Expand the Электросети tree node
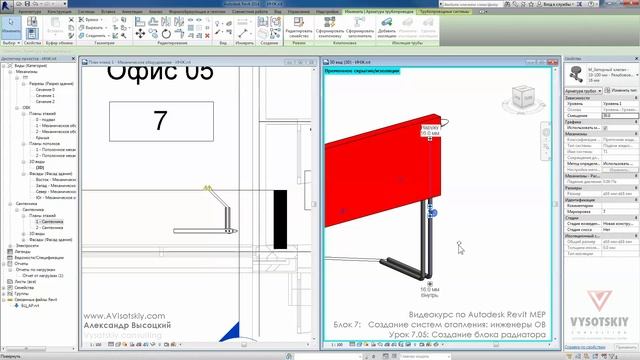 10,245
